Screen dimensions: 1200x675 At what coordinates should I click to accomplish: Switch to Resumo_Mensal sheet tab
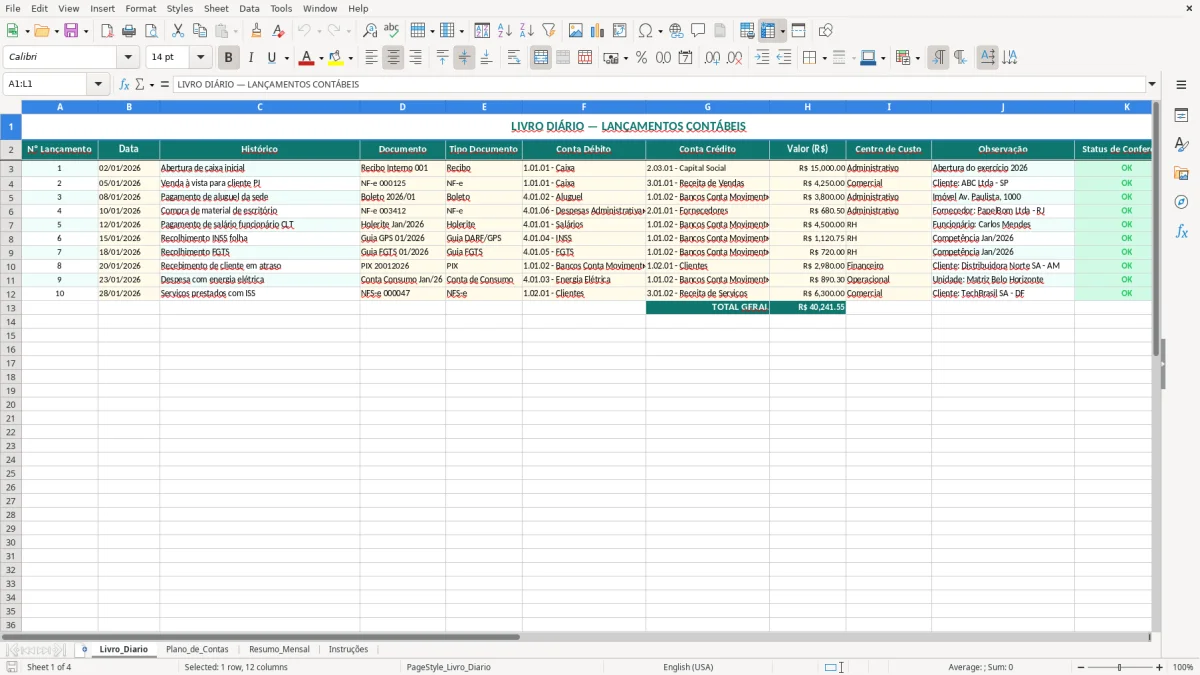click(279, 649)
